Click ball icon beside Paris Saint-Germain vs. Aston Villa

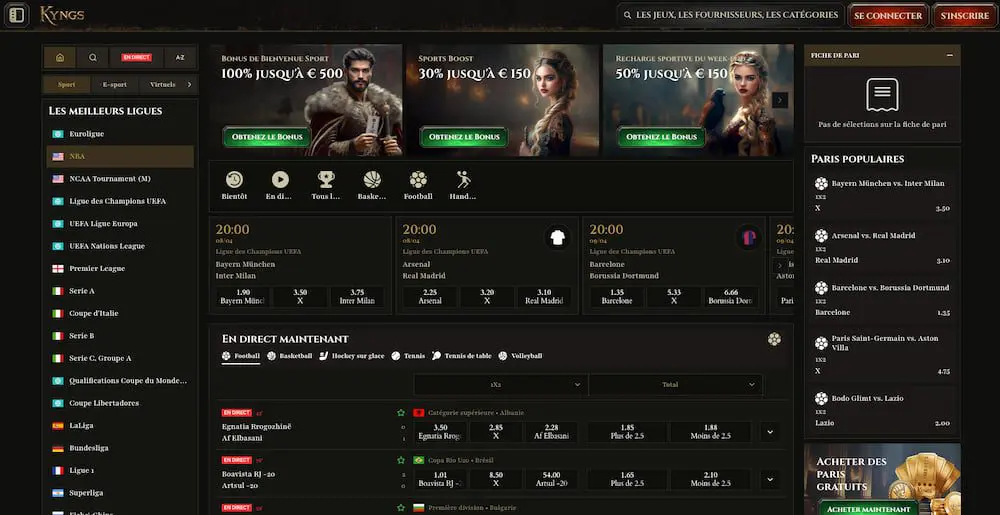tap(821, 344)
